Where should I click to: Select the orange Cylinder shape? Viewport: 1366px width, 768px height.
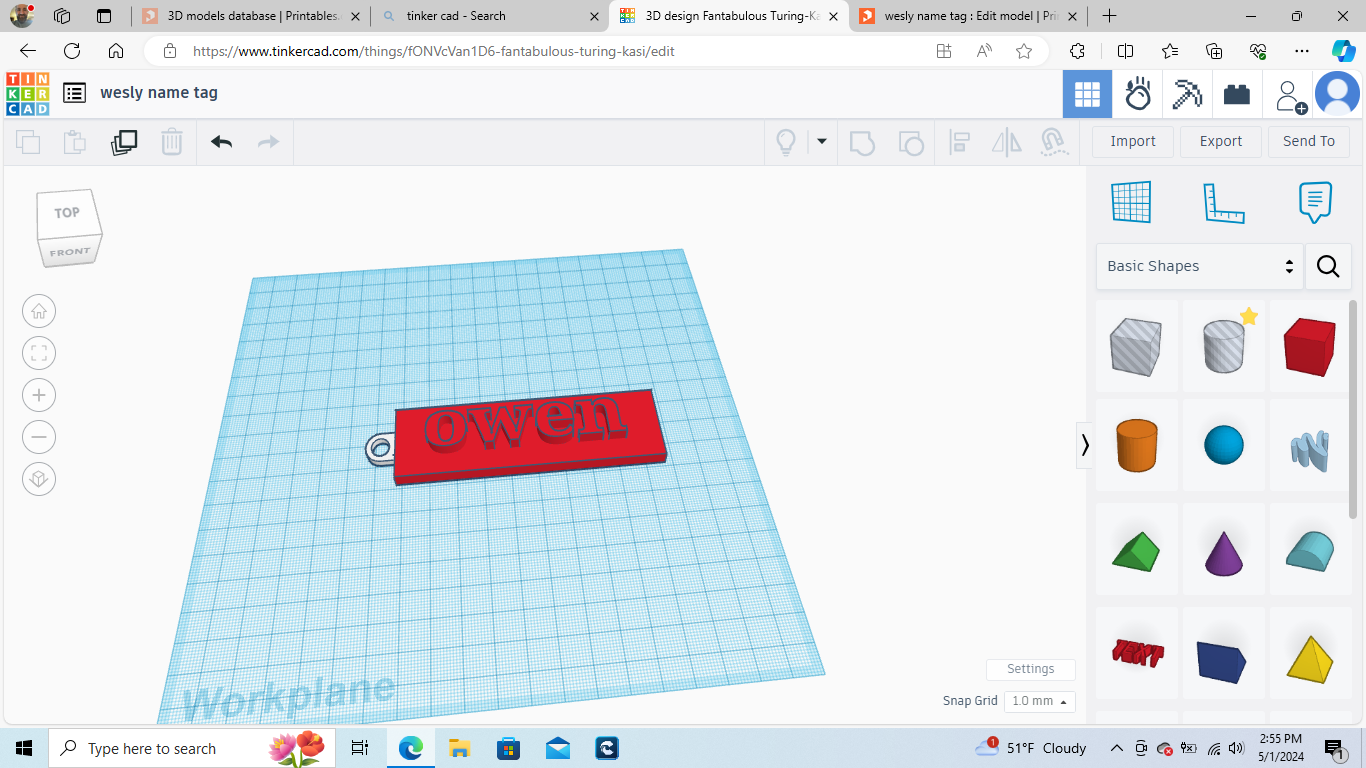click(x=1136, y=446)
